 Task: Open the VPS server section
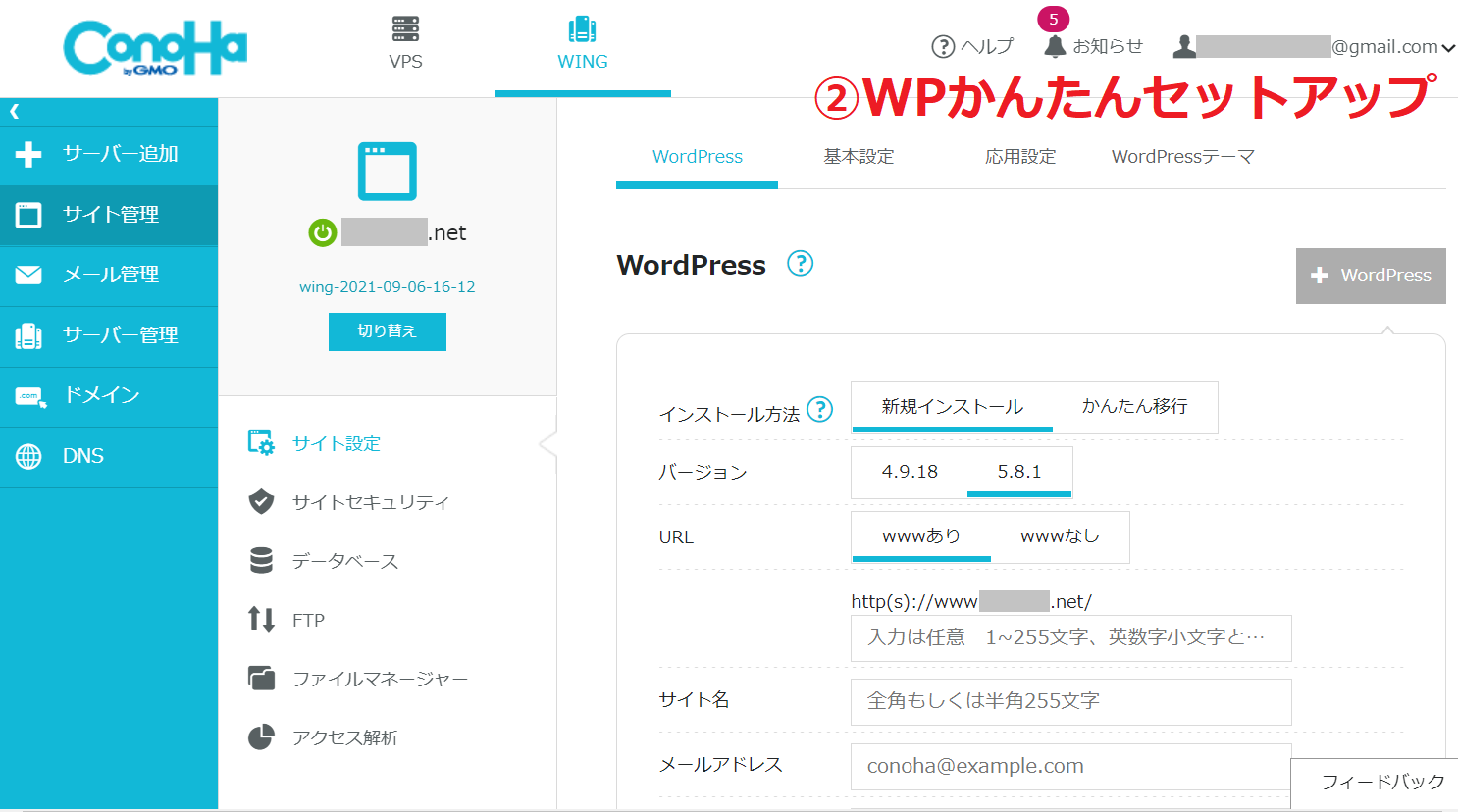[405, 44]
